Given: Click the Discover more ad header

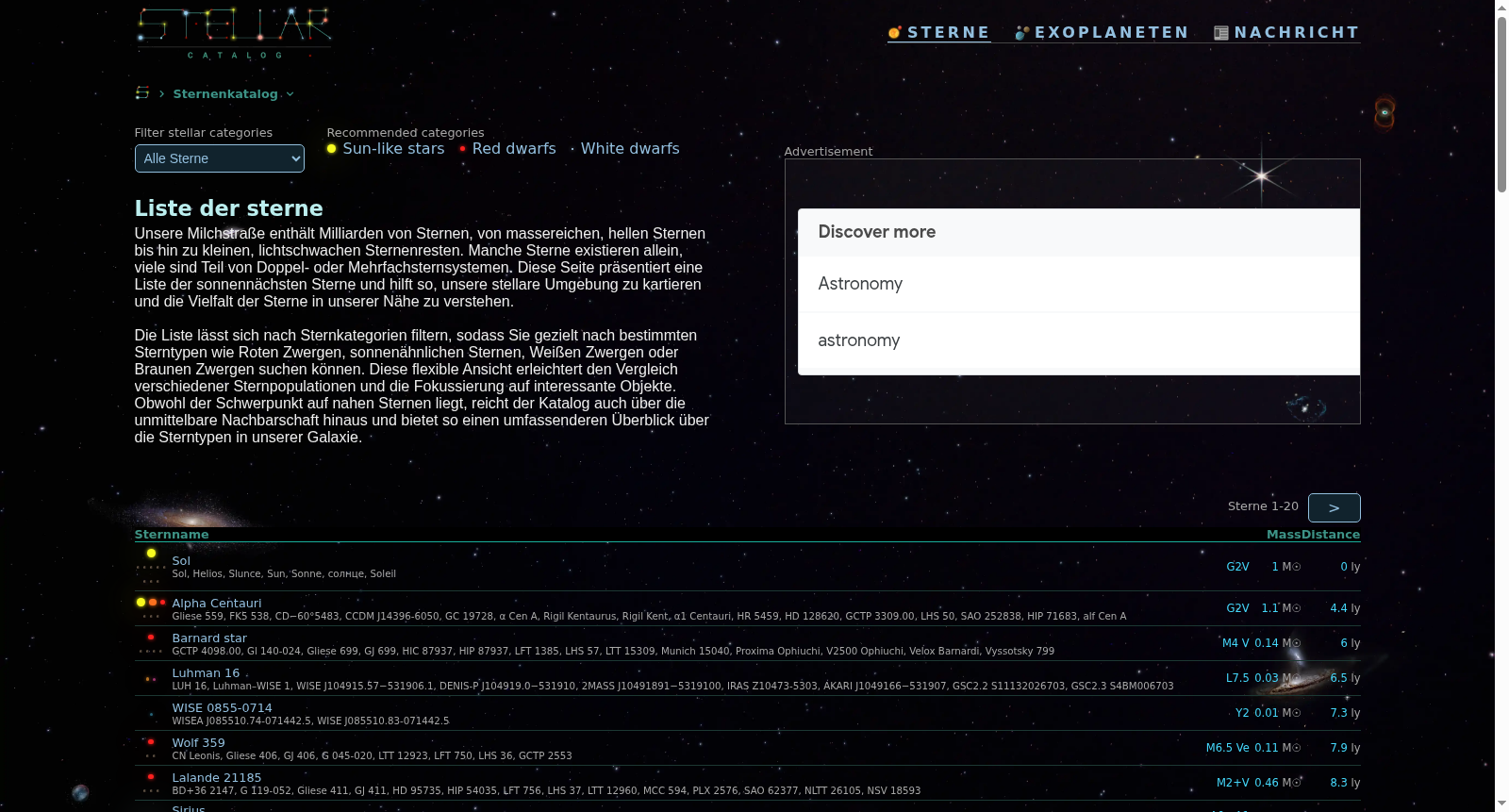Looking at the screenshot, I should point(1079,232).
